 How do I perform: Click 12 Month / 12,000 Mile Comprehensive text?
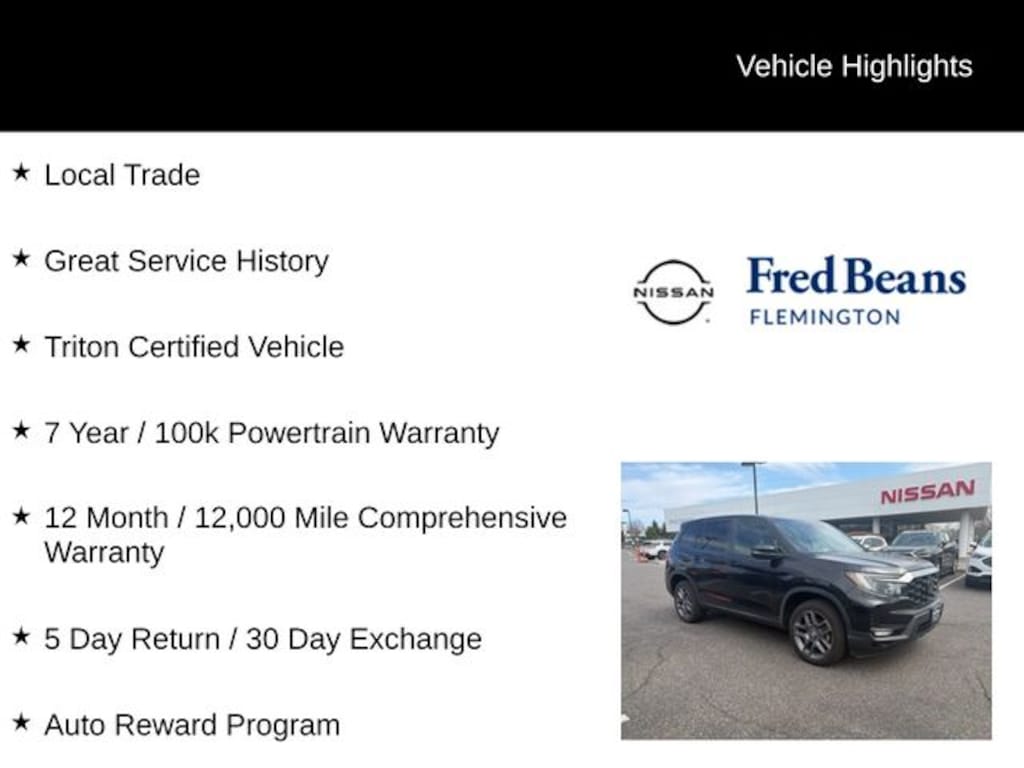[305, 518]
